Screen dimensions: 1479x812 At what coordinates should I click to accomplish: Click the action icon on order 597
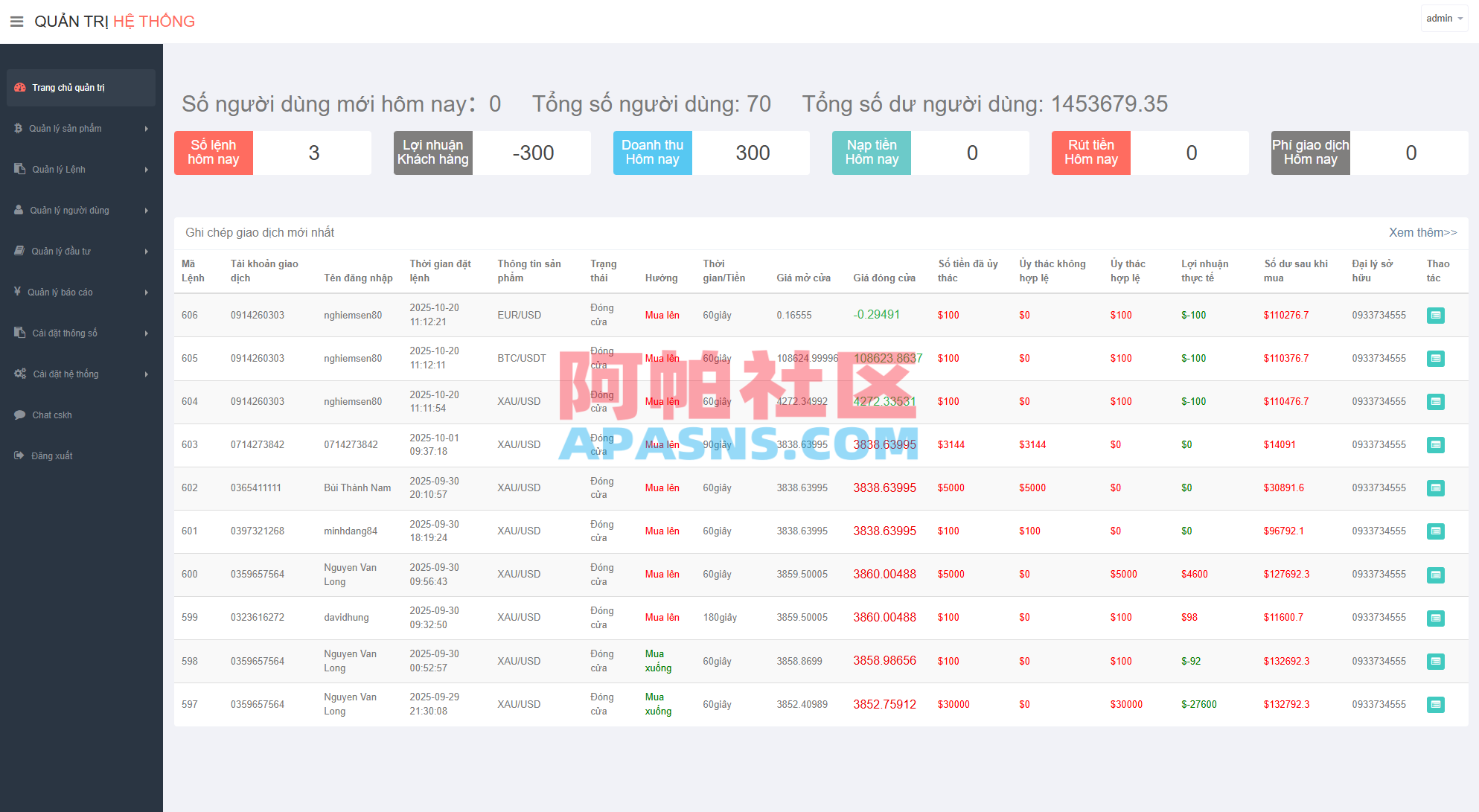pos(1436,704)
